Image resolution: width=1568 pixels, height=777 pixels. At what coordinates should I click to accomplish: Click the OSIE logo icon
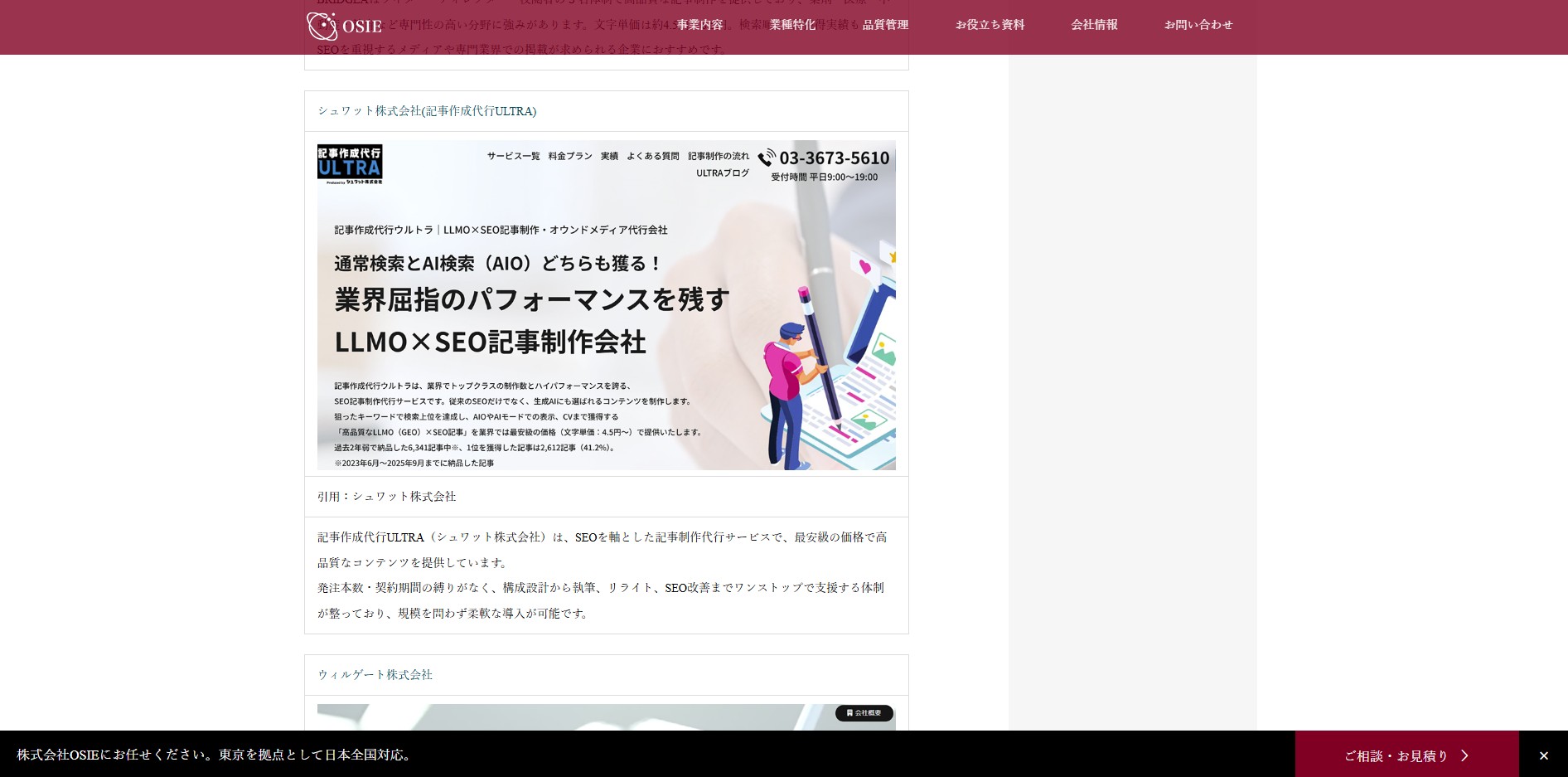pos(322,26)
